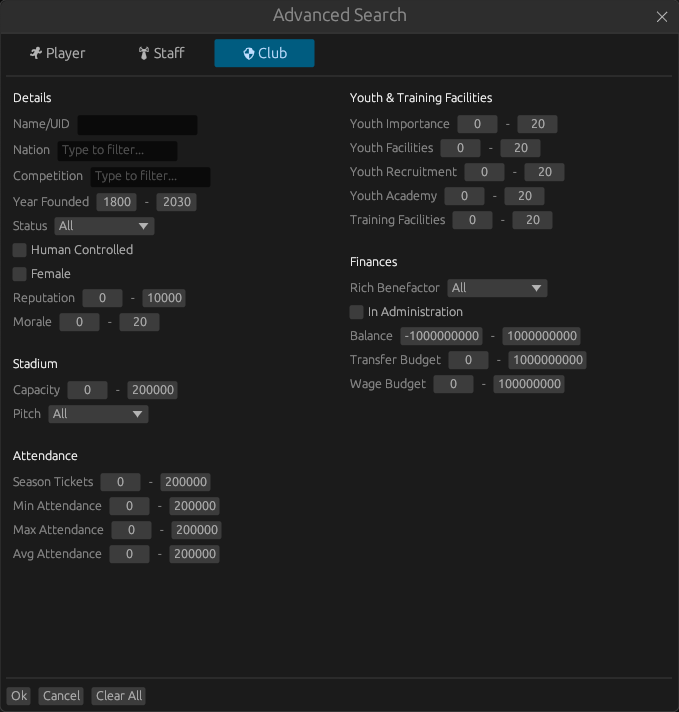Click the Competition filter field
Image resolution: width=679 pixels, height=712 pixels.
150,177
